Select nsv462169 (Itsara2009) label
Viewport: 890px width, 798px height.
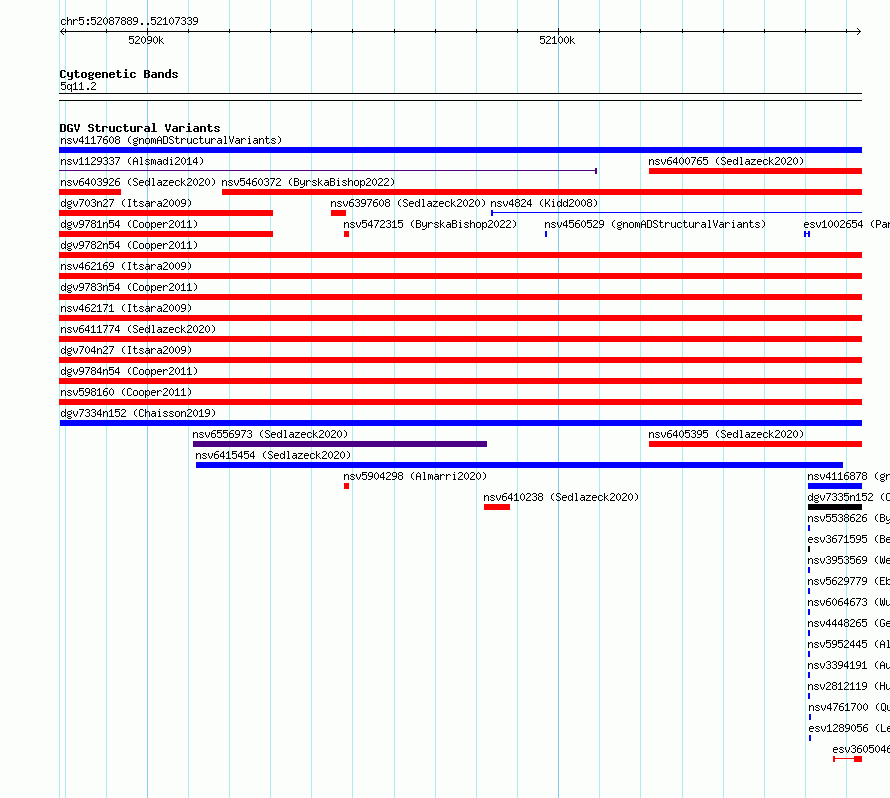pos(126,266)
